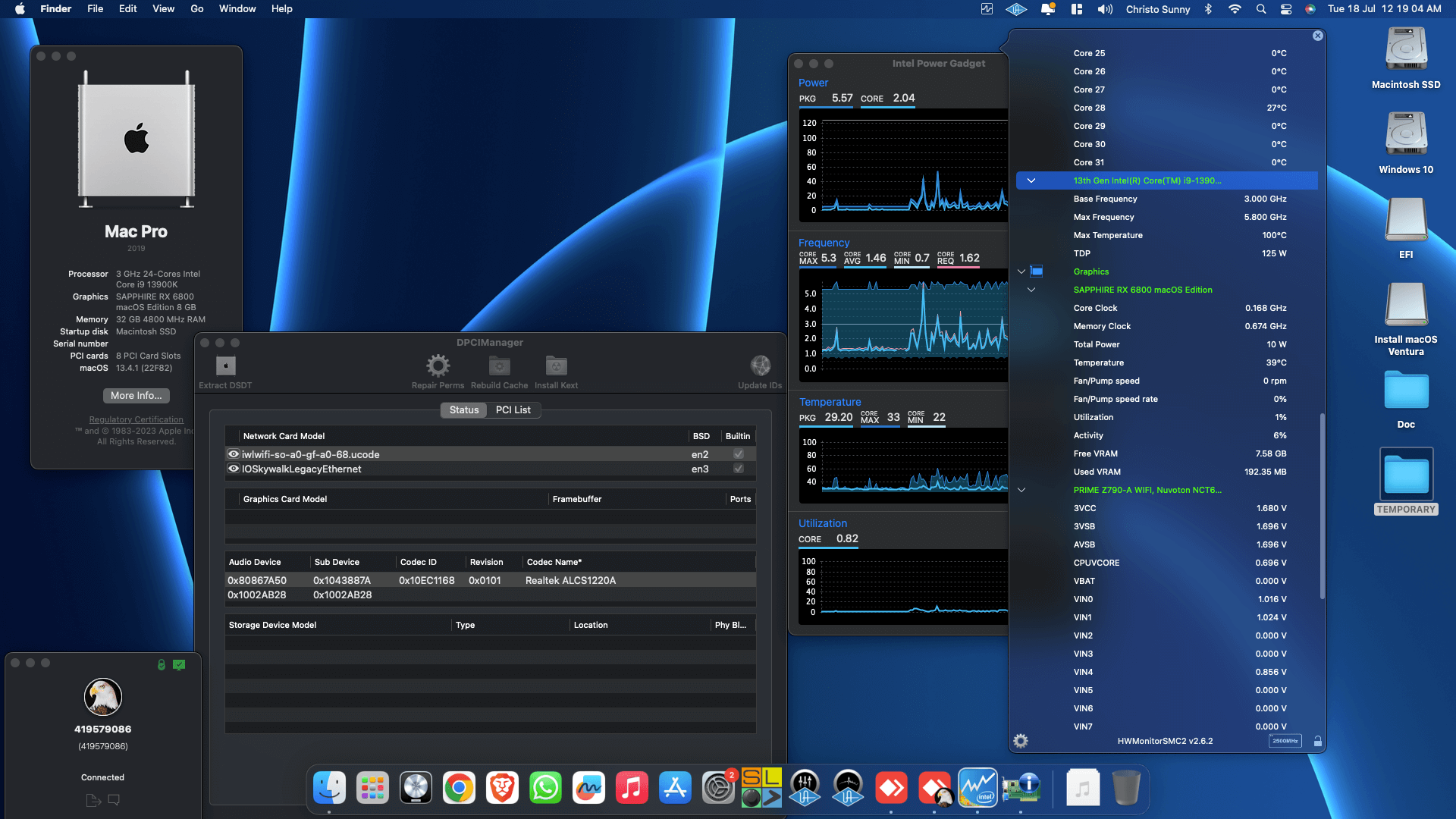This screenshot has height=819, width=1456.
Task: Select the Realtek ALCS1220A audio device row
Action: click(490, 580)
